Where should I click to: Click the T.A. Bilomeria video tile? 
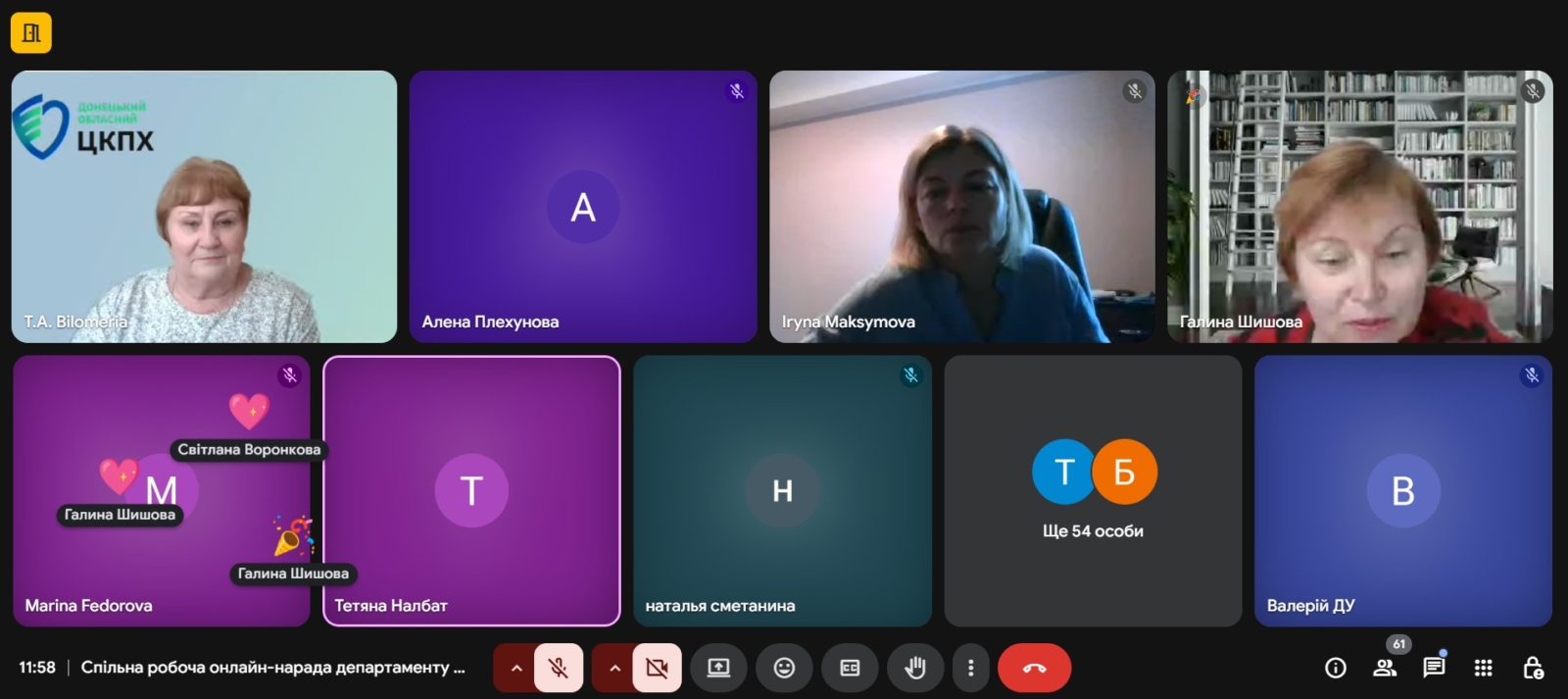204,206
